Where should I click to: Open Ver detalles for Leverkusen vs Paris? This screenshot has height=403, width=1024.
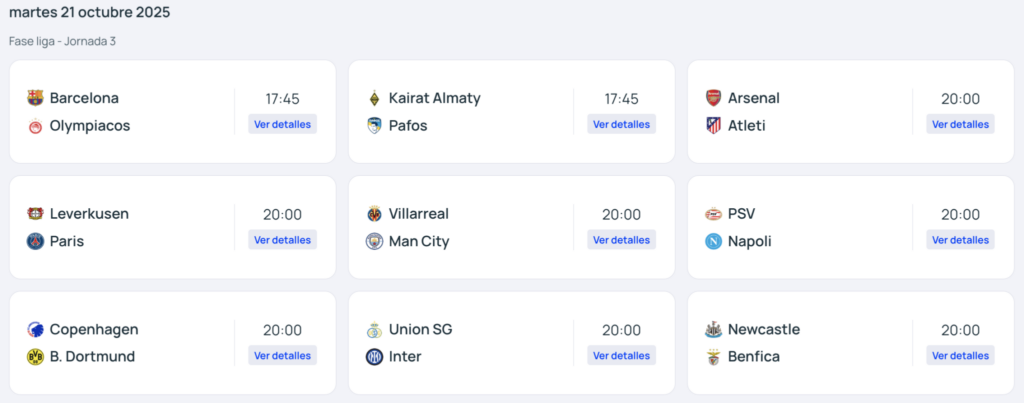pos(283,240)
